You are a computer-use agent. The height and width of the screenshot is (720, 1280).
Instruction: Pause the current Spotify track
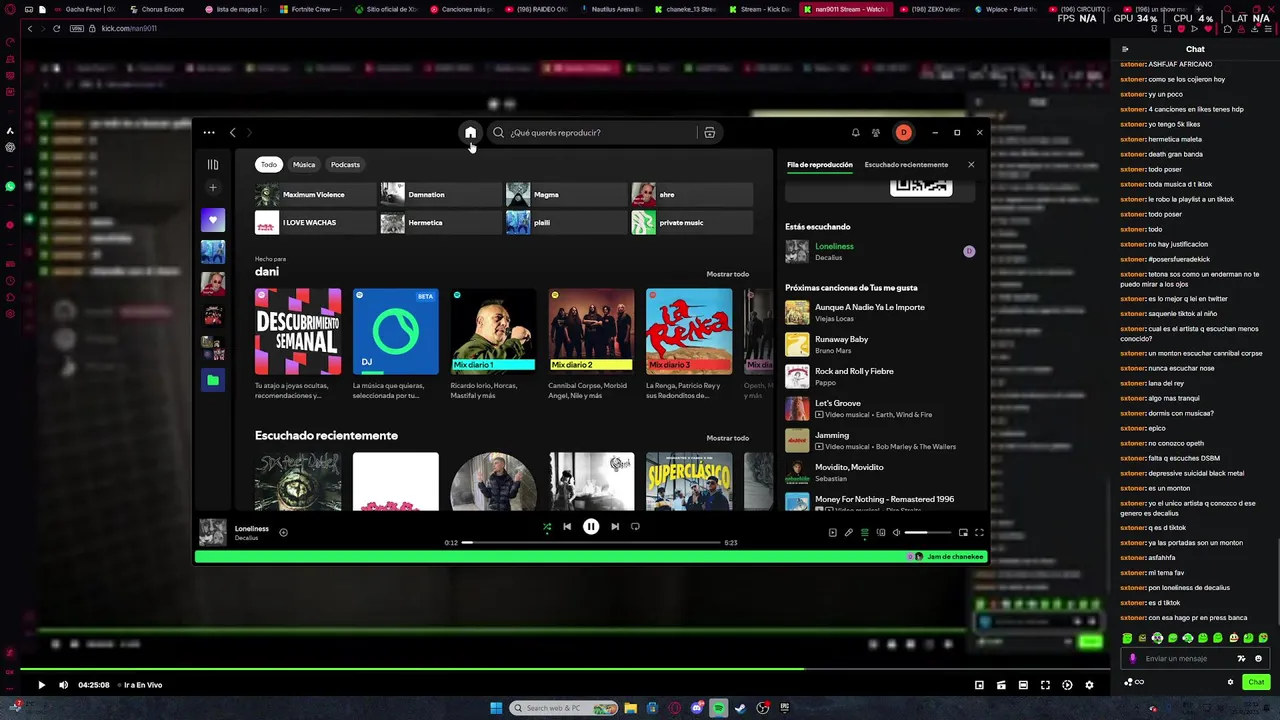click(591, 526)
